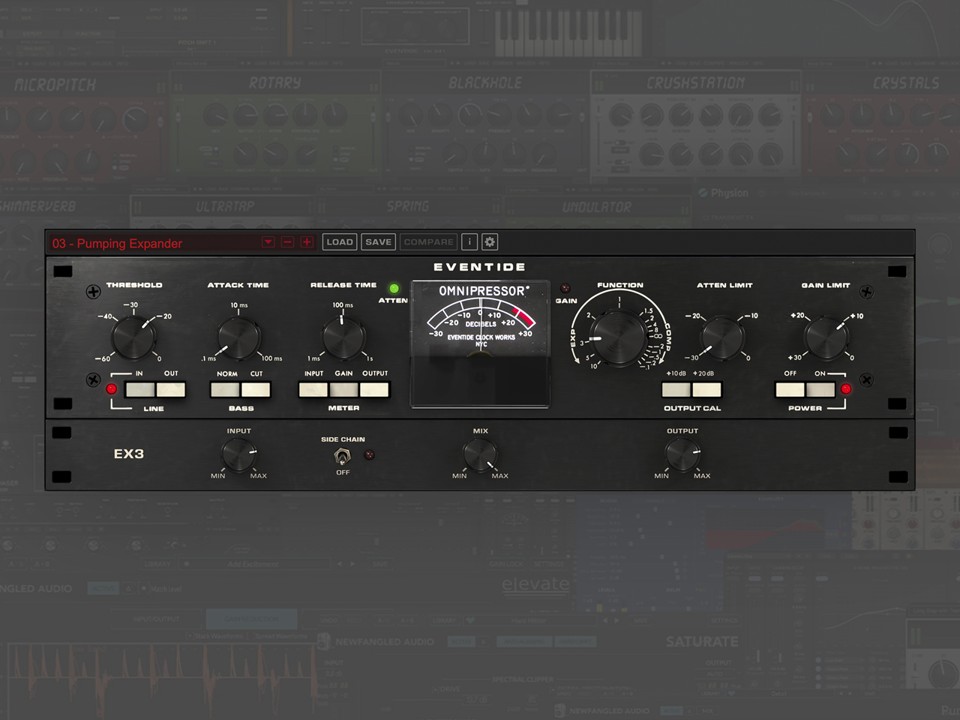The height and width of the screenshot is (720, 960).
Task: Open the preset dropdown arrow
Action: coord(268,242)
